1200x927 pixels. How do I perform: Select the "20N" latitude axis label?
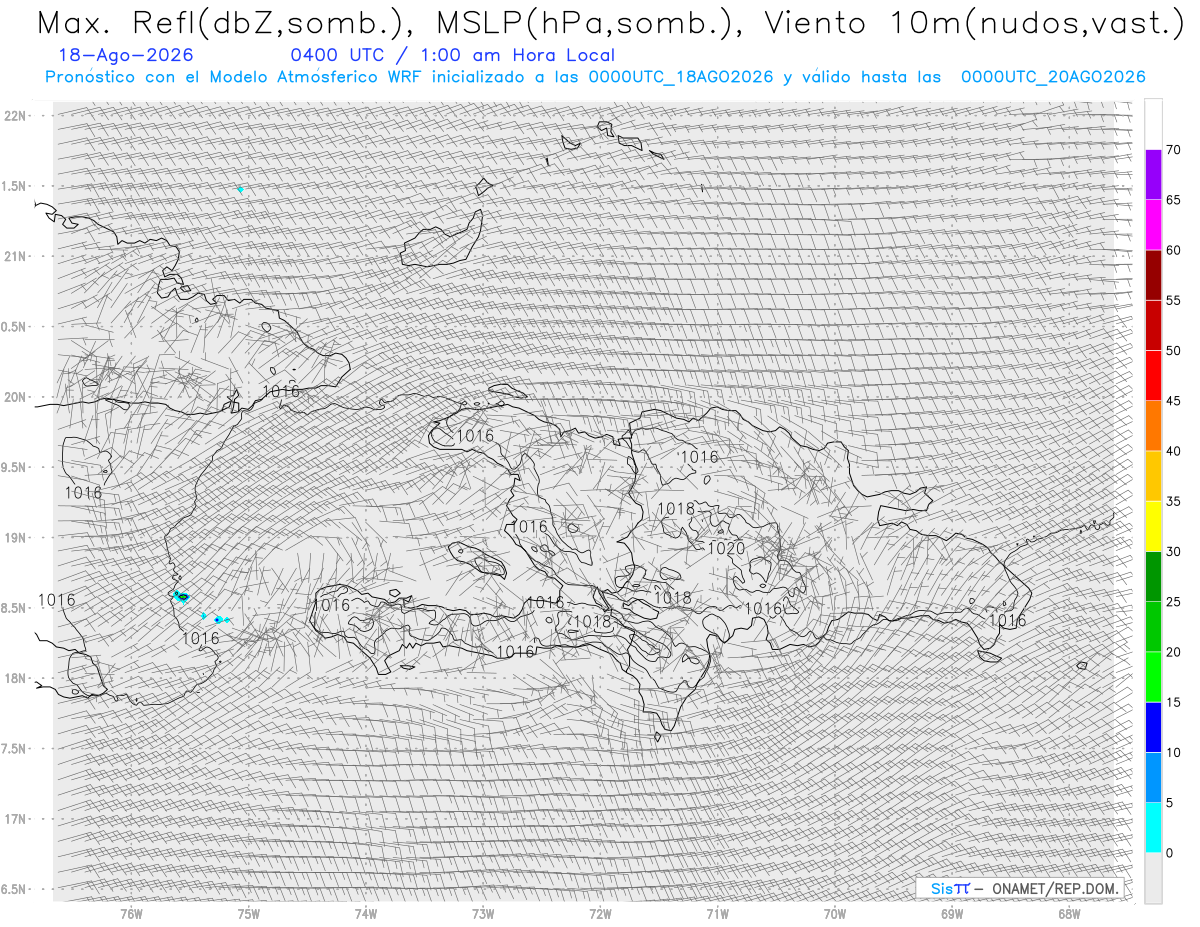pos(16,397)
